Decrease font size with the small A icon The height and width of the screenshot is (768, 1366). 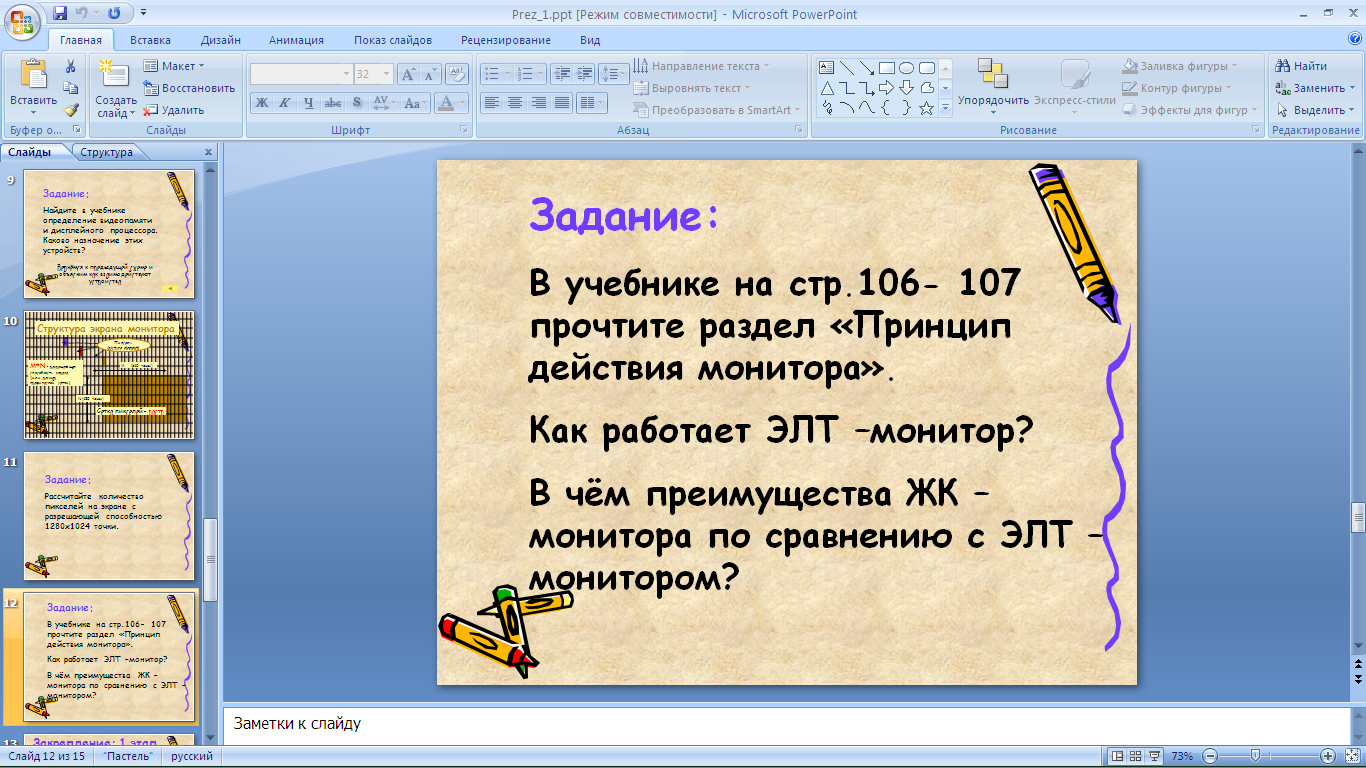click(x=430, y=74)
